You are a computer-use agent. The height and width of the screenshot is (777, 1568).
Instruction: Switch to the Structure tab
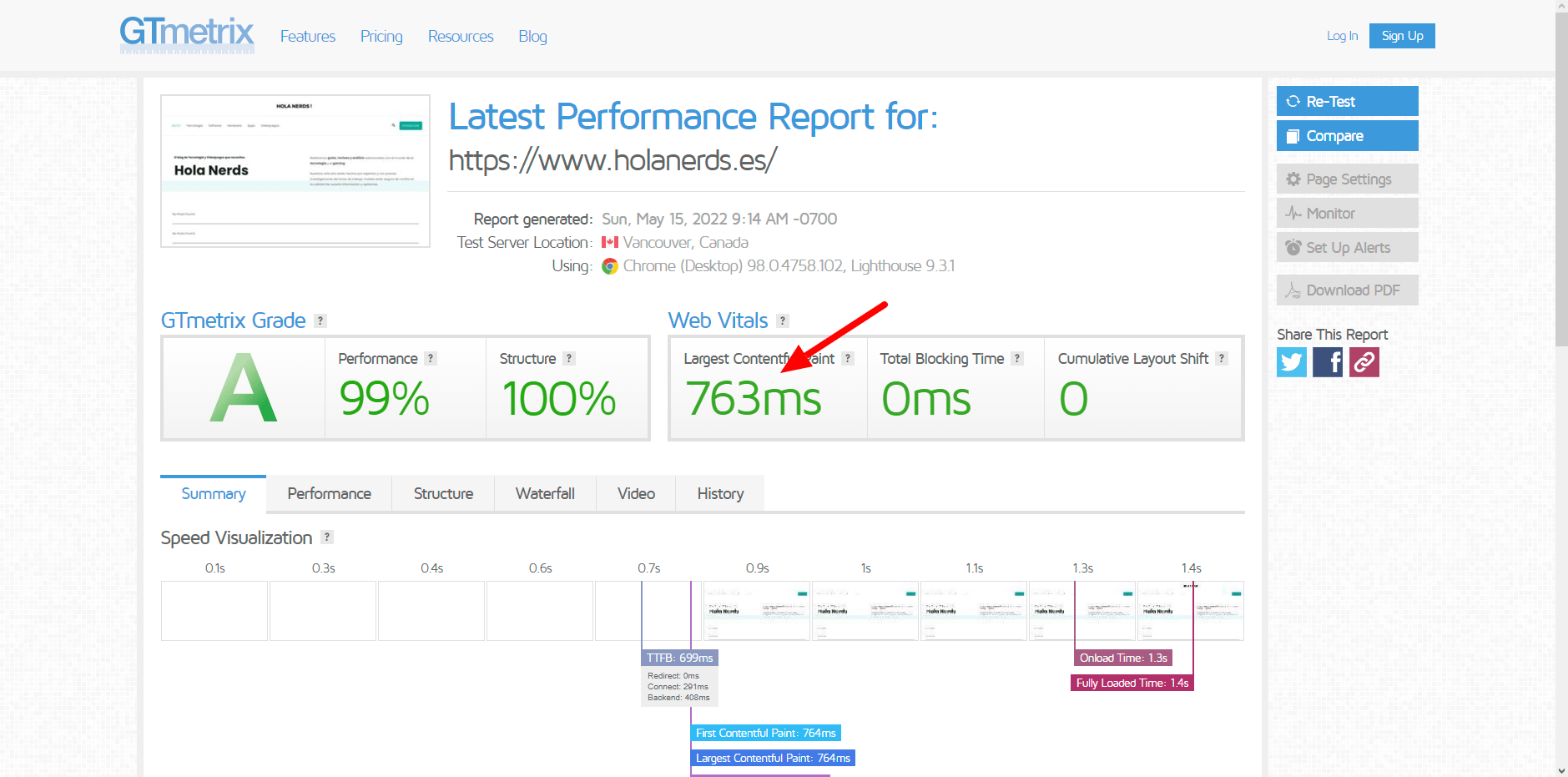tap(443, 493)
